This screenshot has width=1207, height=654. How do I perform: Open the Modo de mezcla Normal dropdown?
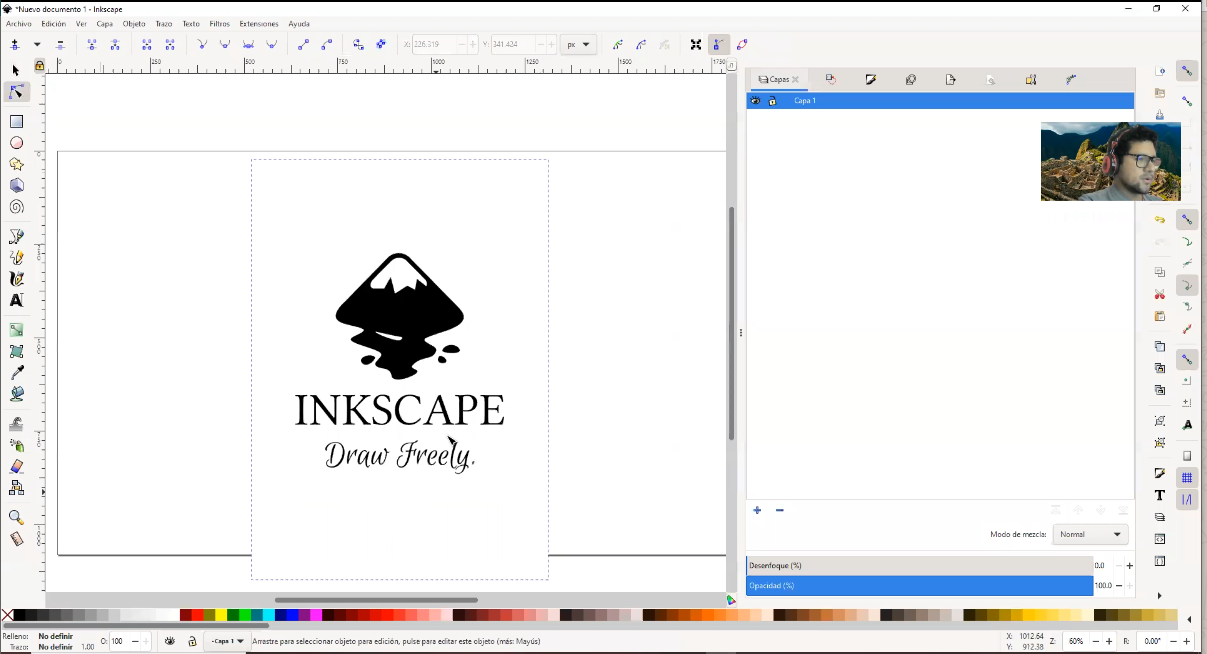point(1090,534)
